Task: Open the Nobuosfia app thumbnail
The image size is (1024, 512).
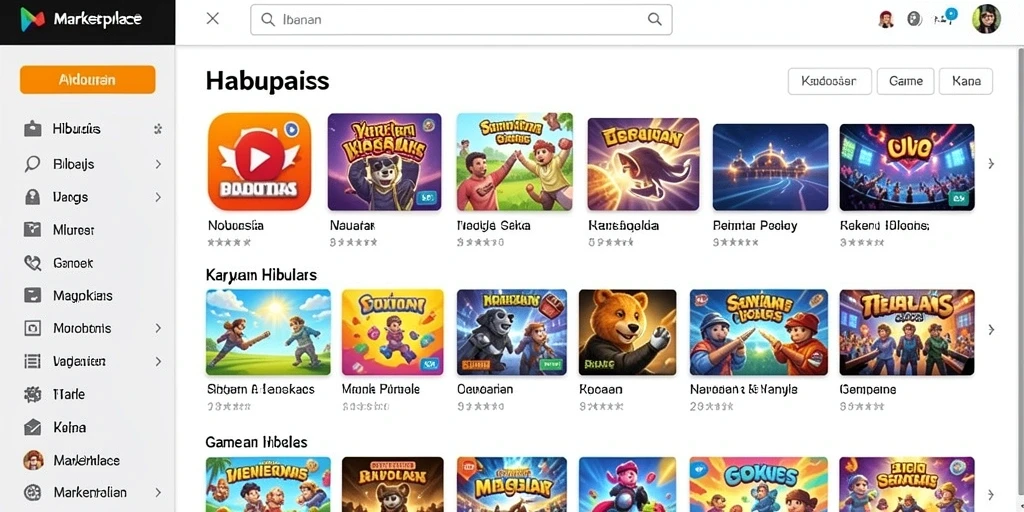Action: click(259, 161)
